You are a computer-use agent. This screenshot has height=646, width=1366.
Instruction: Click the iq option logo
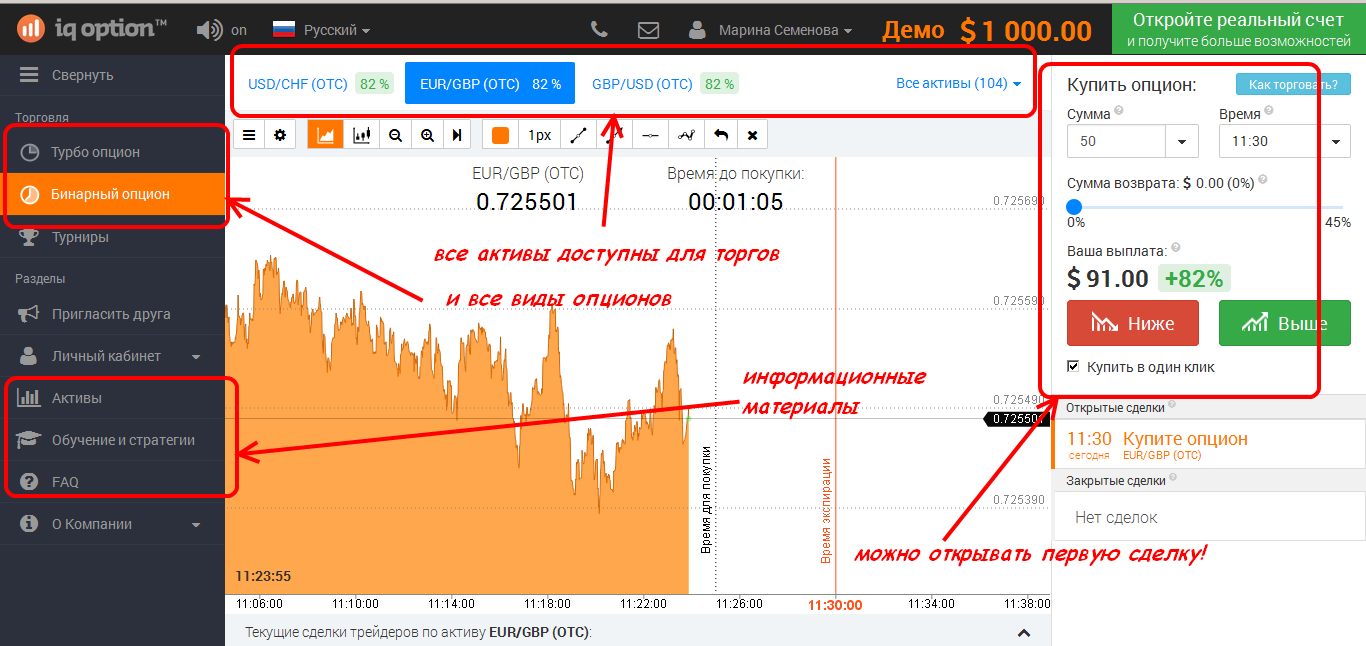[x=91, y=29]
